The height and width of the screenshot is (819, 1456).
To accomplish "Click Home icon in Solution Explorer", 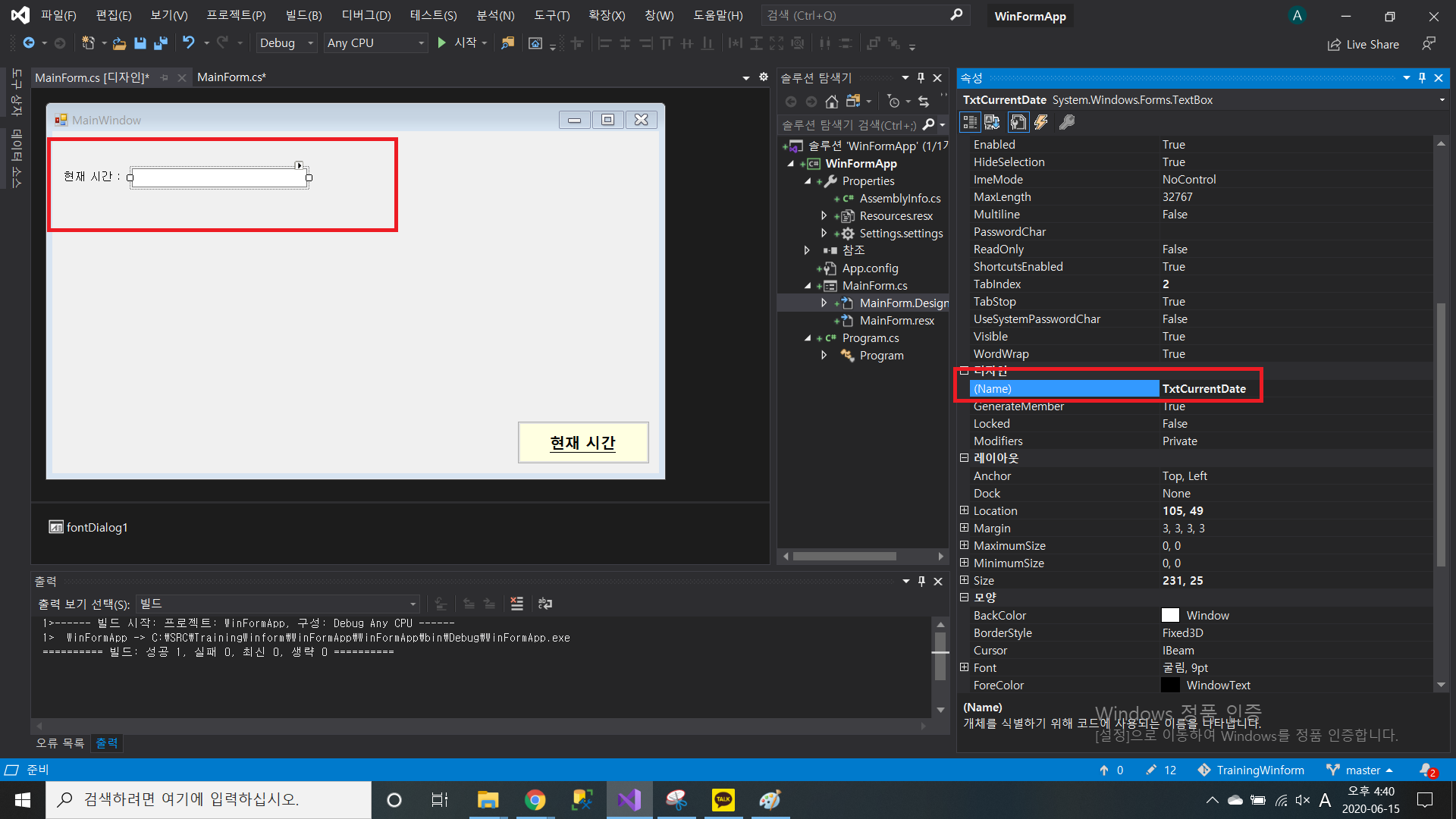I will (x=832, y=102).
